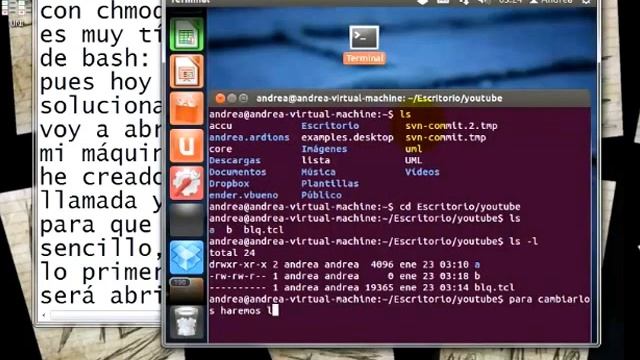Image resolution: width=640 pixels, height=360 pixels.
Task: Click 'con chmod' line in text editor
Action: pyautogui.click(x=101, y=11)
